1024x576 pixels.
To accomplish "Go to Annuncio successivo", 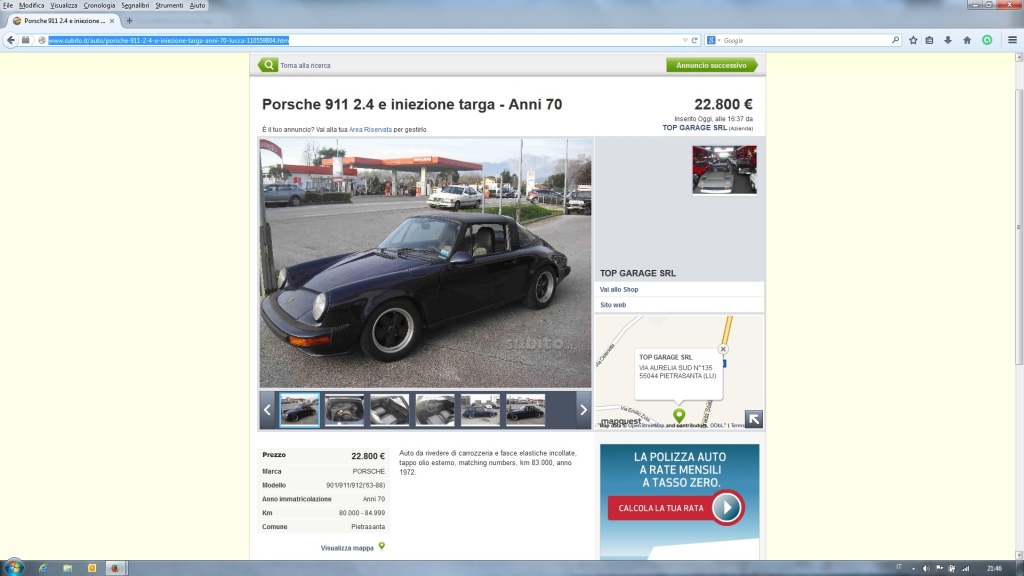I will 711,65.
